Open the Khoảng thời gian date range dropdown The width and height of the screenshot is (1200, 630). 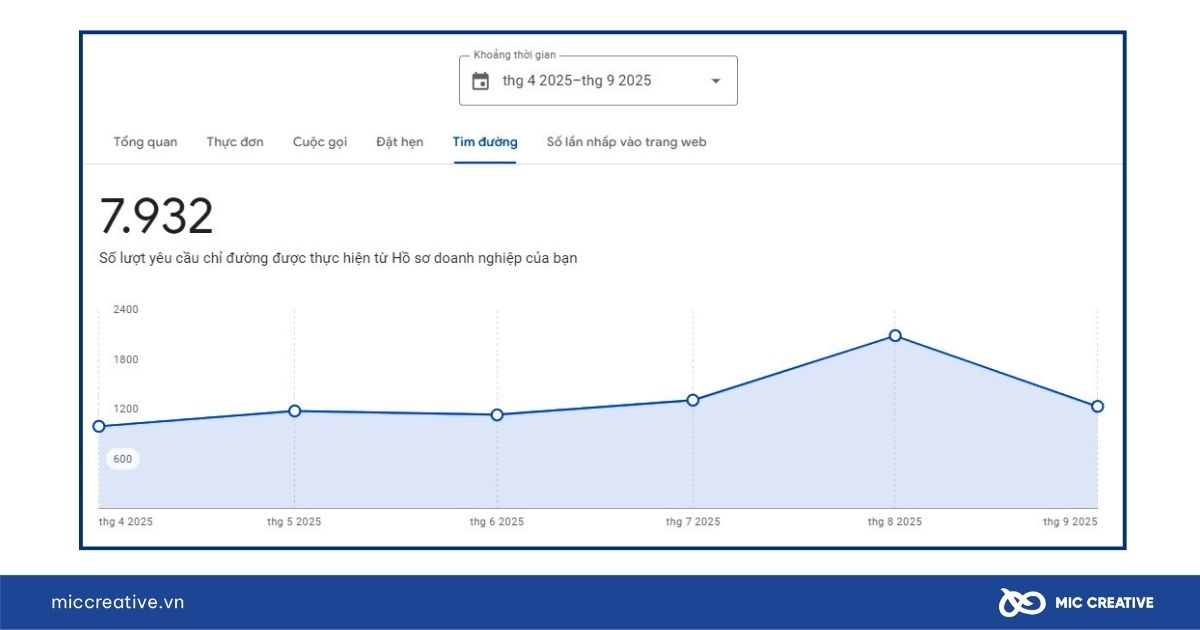pos(597,80)
